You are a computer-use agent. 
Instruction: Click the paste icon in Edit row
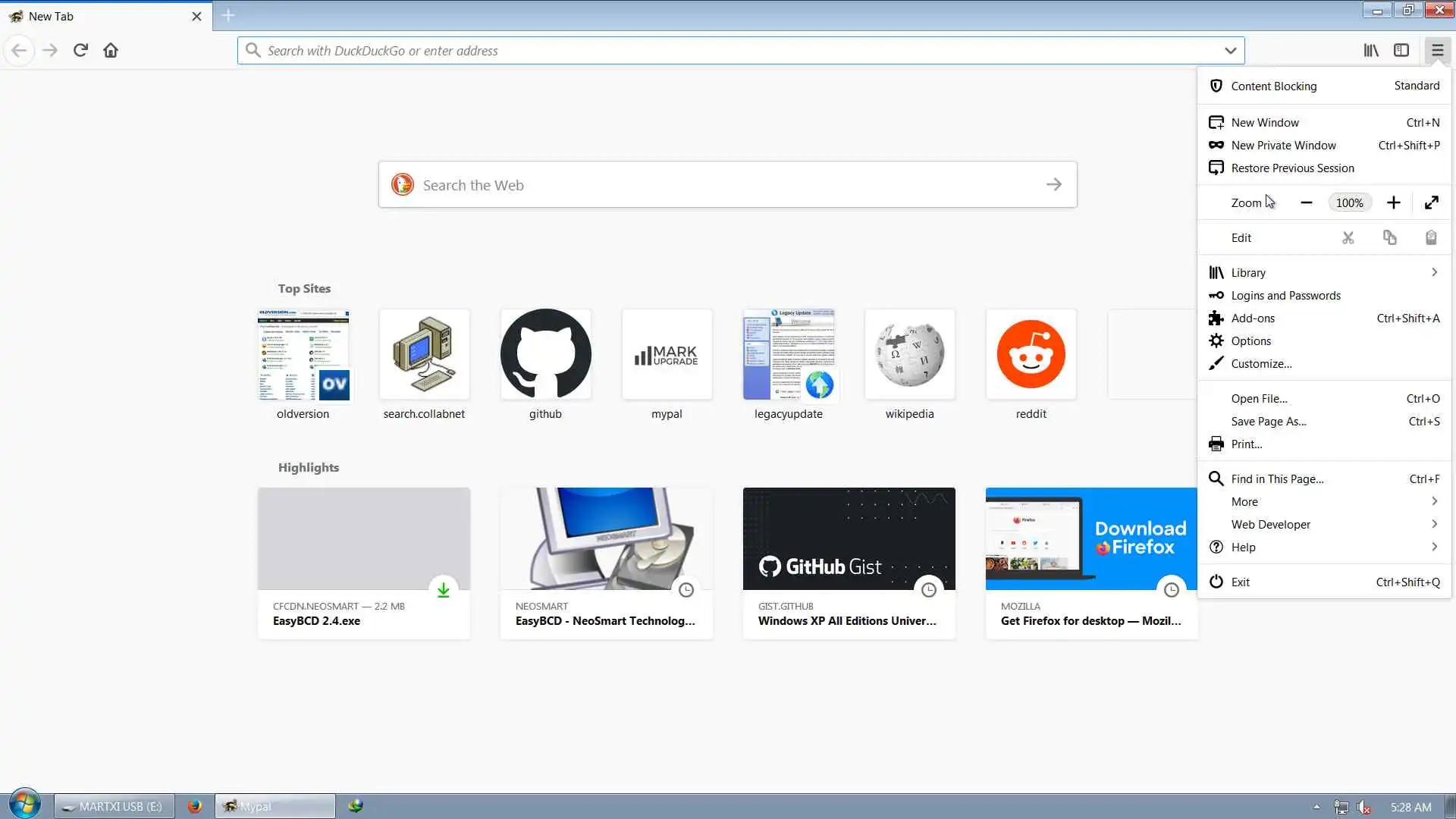coord(1430,237)
